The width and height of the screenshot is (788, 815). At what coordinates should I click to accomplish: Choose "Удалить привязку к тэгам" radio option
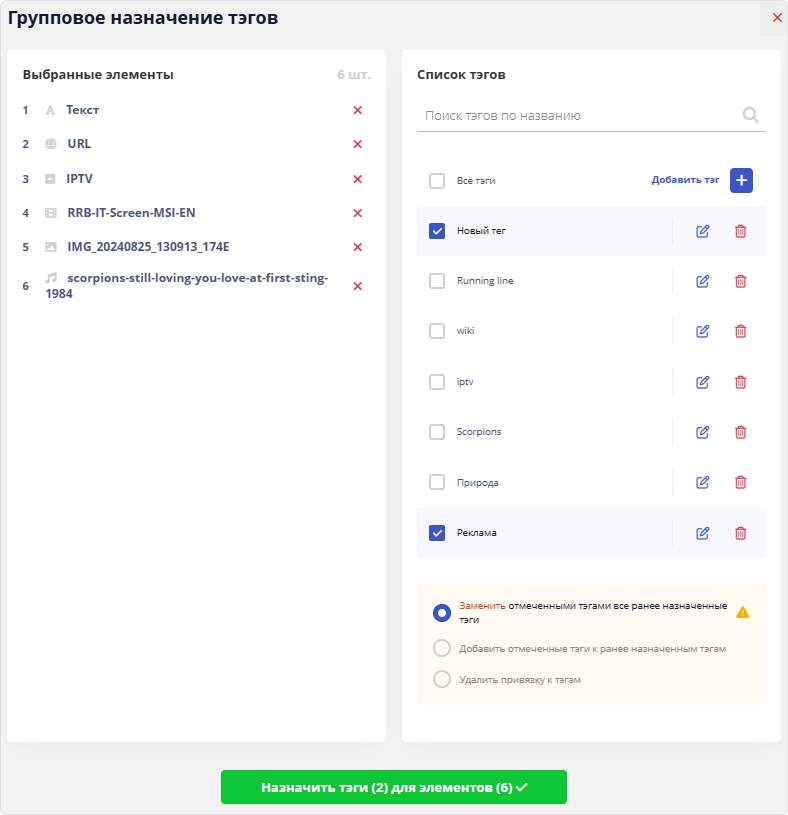[442, 679]
